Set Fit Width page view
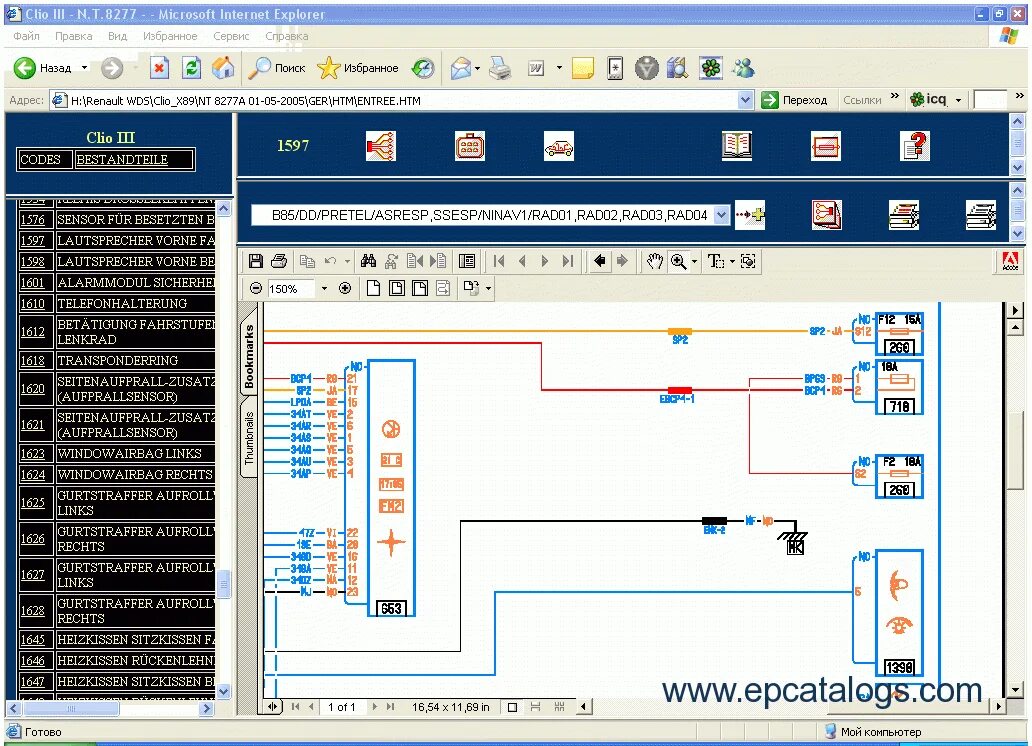1032x746 pixels. coord(420,288)
